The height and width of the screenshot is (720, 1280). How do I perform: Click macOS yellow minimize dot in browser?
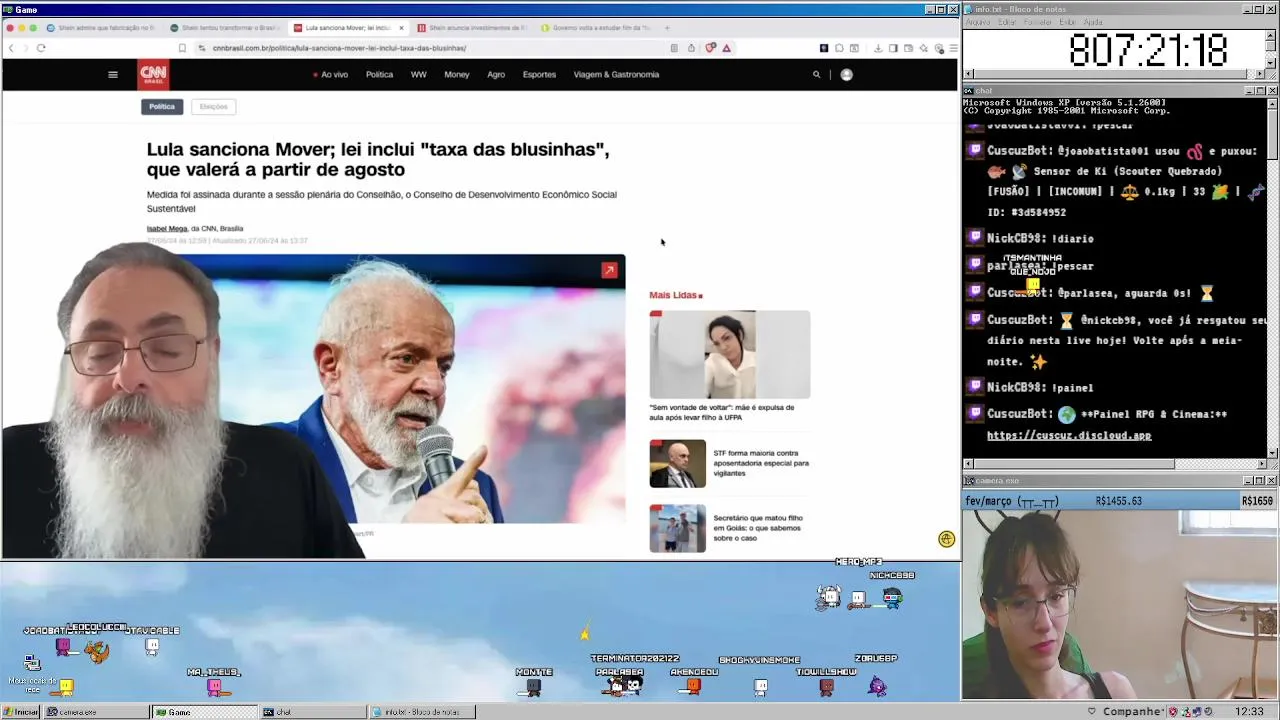[x=20, y=28]
